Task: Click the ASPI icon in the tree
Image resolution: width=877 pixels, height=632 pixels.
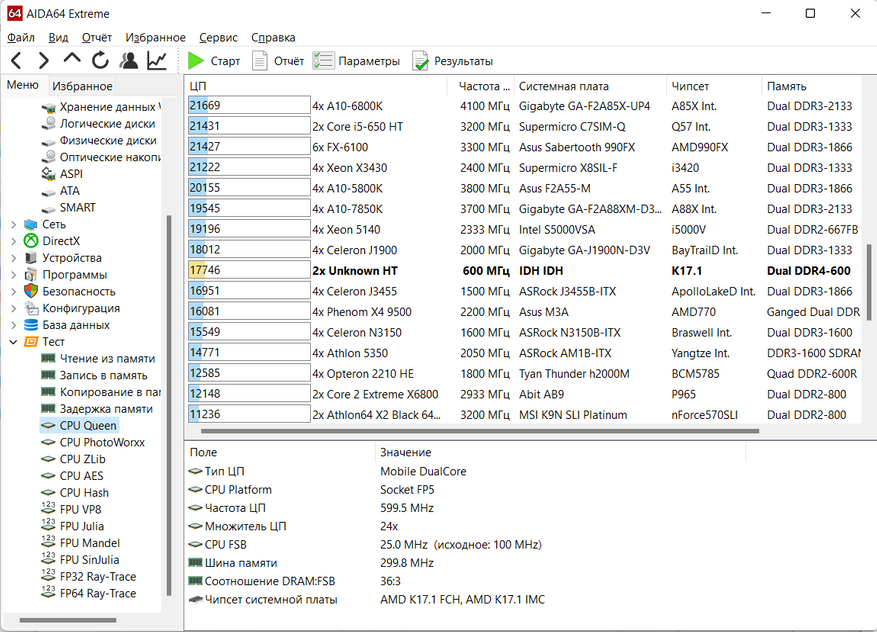Action: click(49, 174)
